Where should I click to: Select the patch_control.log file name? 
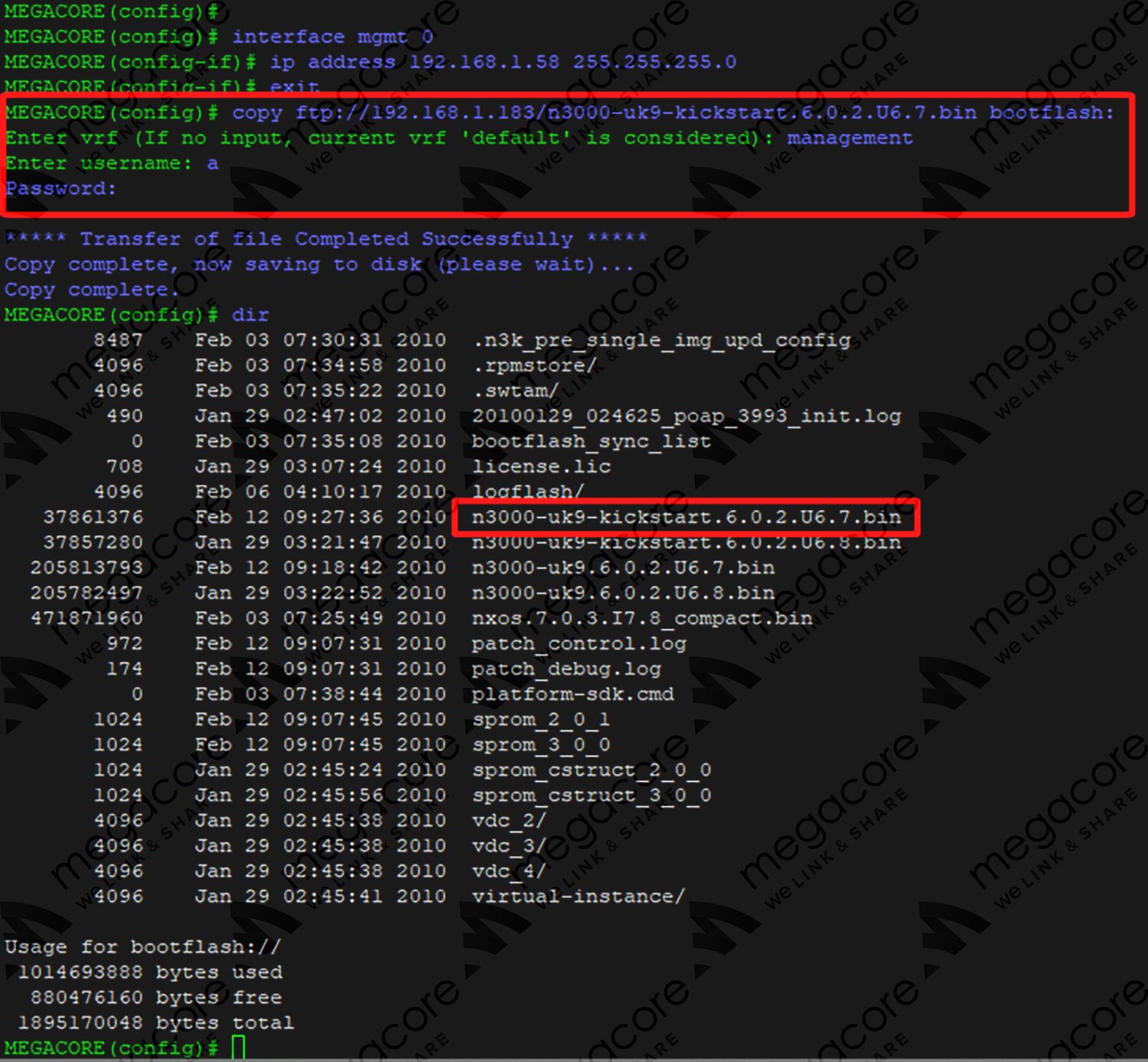coord(579,643)
